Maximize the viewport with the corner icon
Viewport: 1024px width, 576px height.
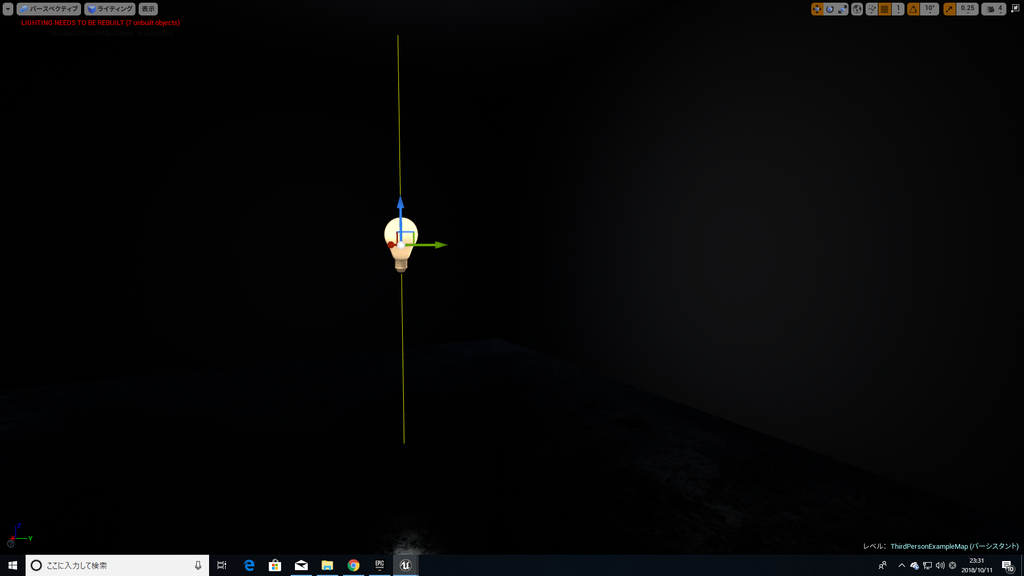[x=1016, y=8]
